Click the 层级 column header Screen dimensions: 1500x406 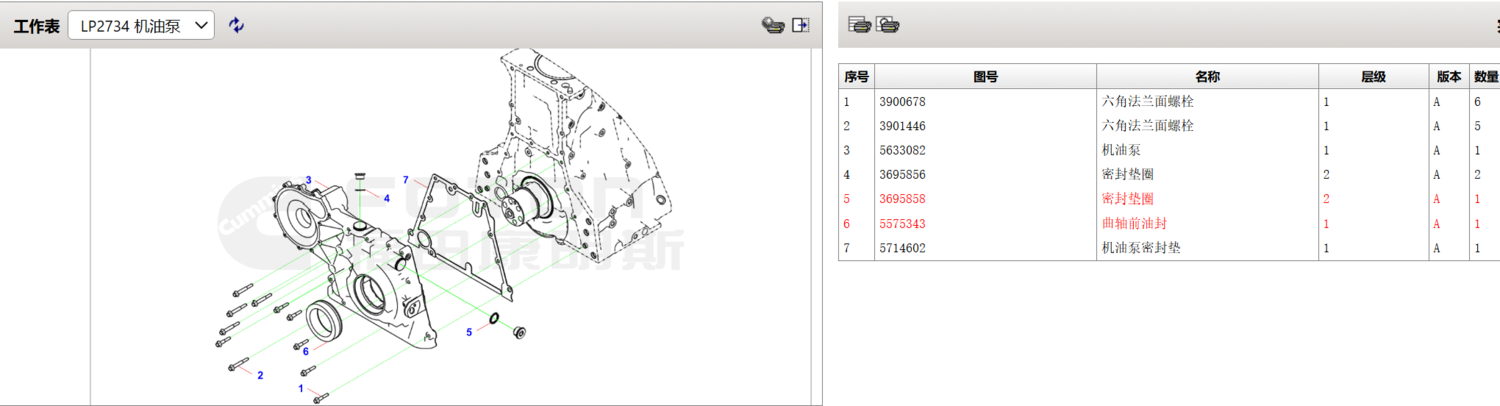pyautogui.click(x=1373, y=77)
